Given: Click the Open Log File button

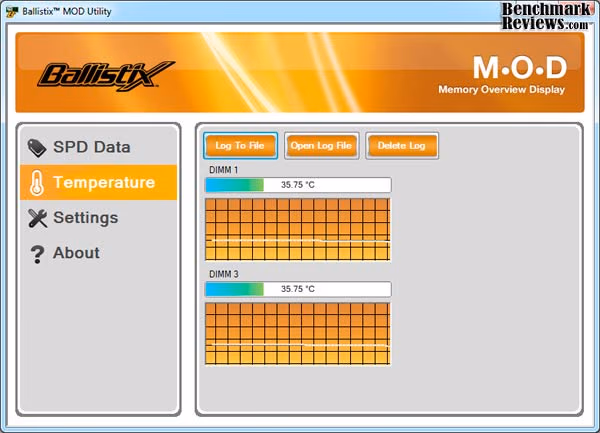Looking at the screenshot, I should (321, 146).
